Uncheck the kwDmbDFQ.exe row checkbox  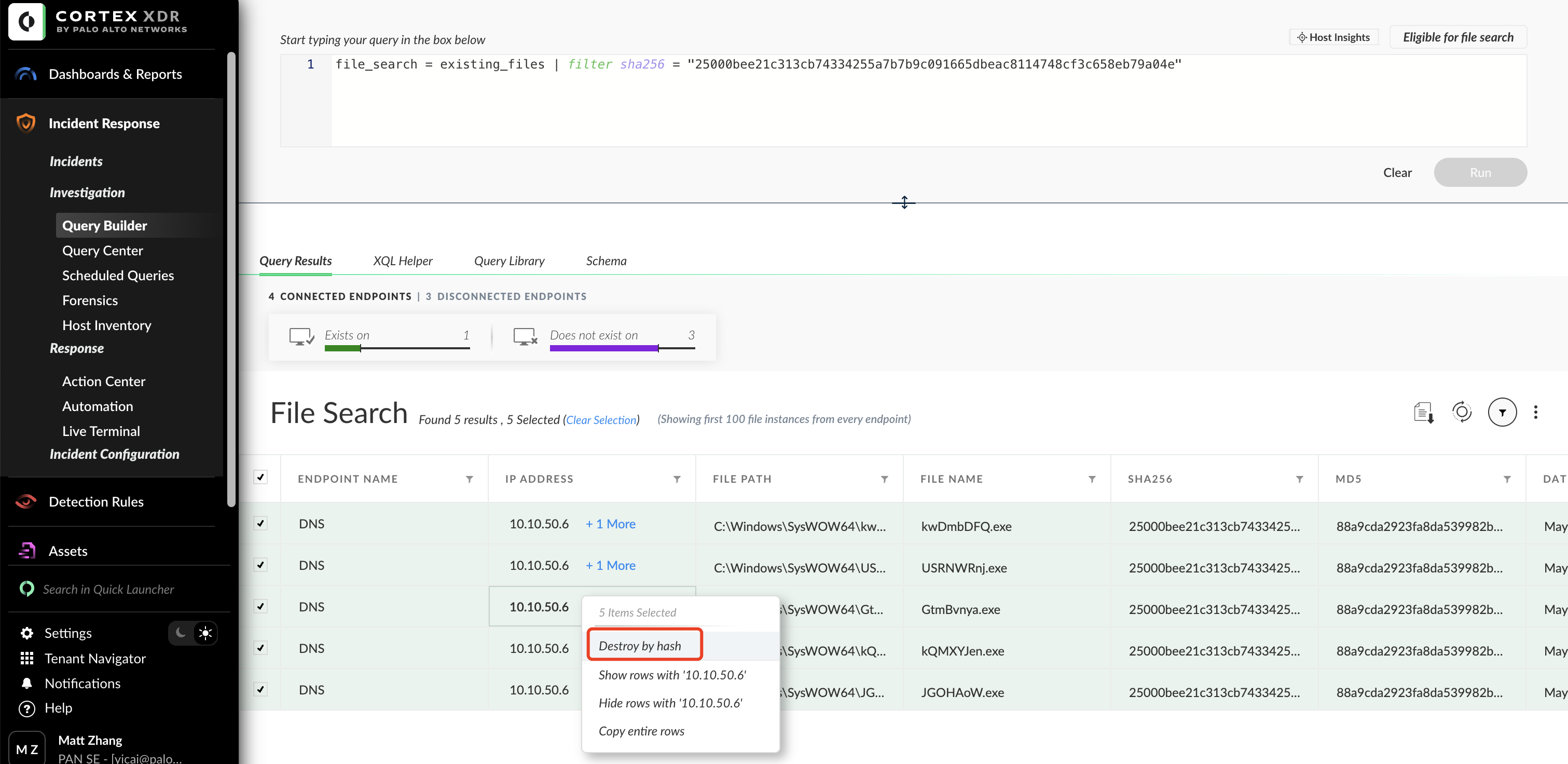pos(260,524)
